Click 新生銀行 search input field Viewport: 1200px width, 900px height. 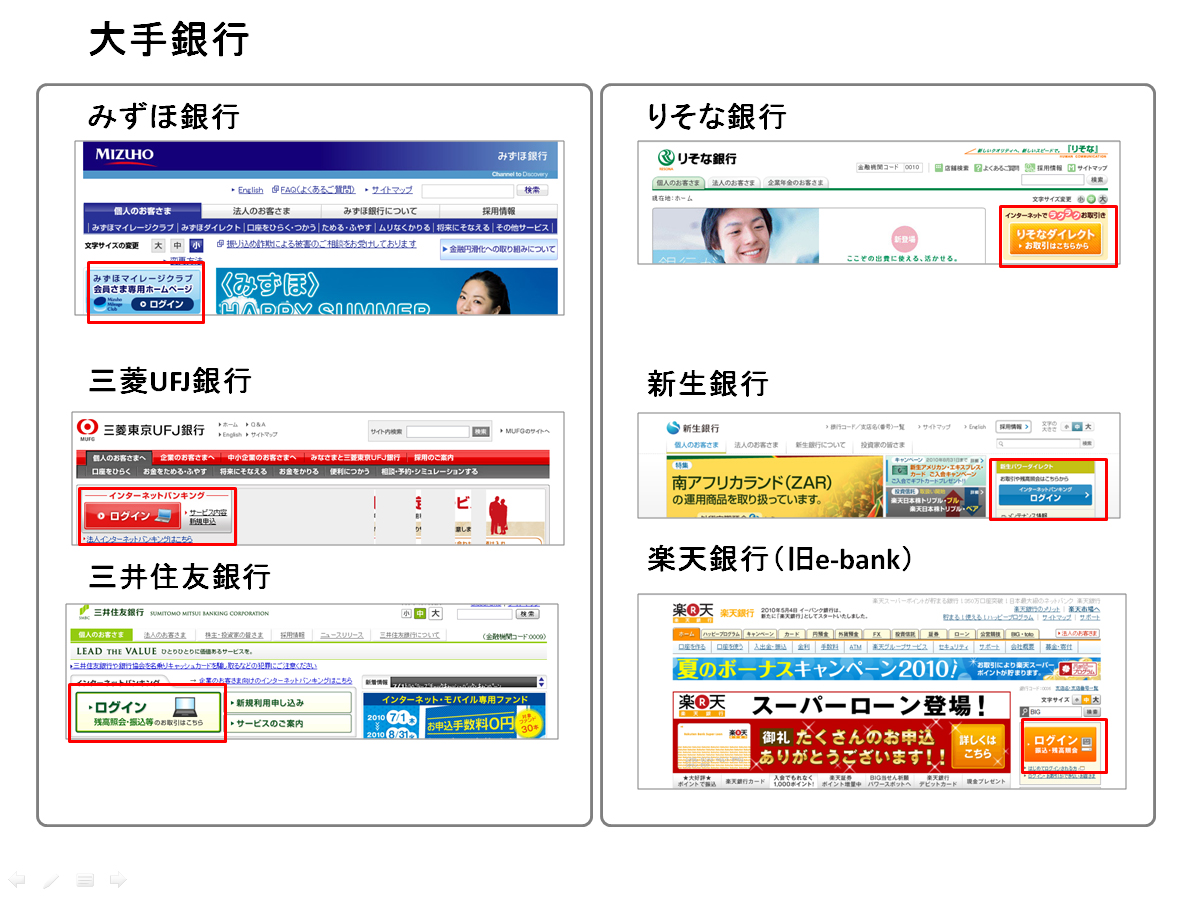coord(1038,444)
